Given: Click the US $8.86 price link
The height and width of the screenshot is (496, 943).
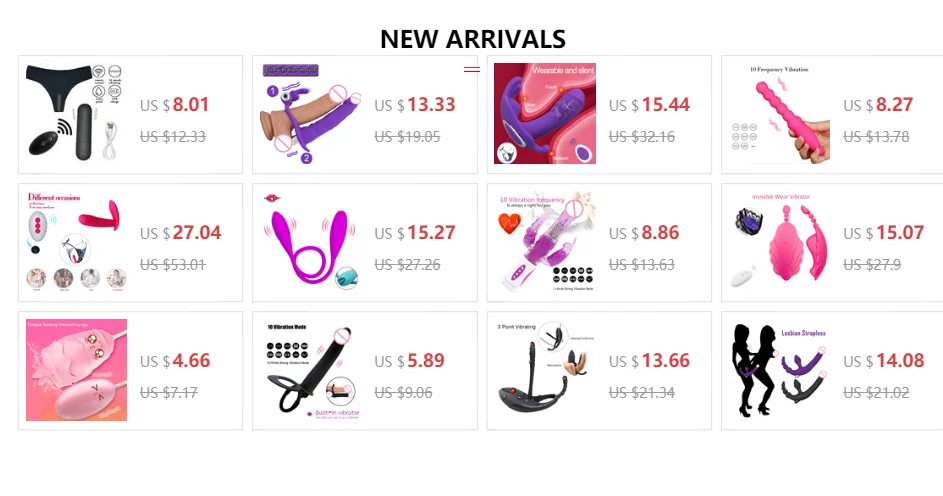Looking at the screenshot, I should click(644, 233).
